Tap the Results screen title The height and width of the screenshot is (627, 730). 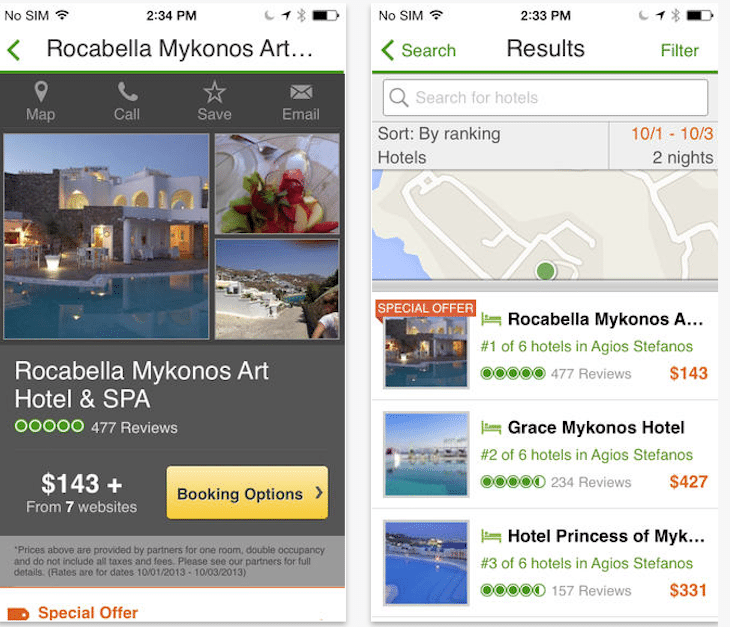click(545, 48)
